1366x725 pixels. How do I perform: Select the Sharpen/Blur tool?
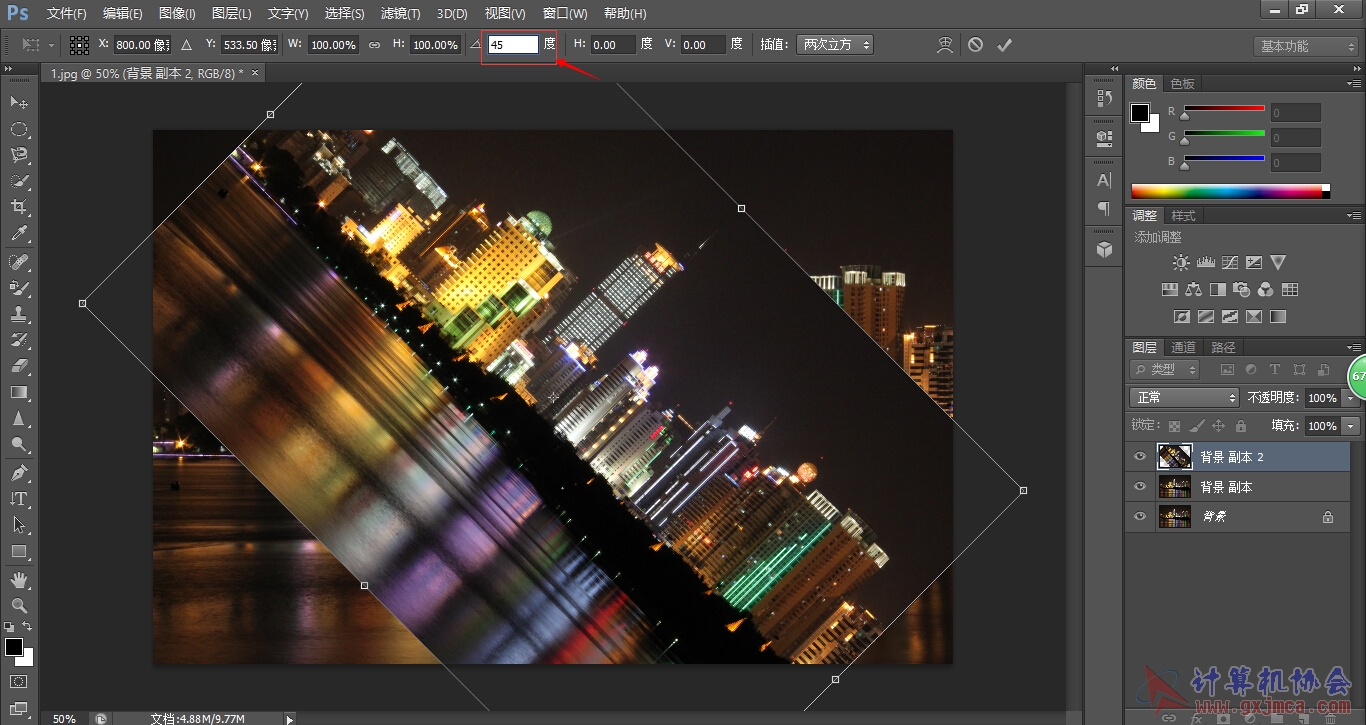pyautogui.click(x=19, y=418)
